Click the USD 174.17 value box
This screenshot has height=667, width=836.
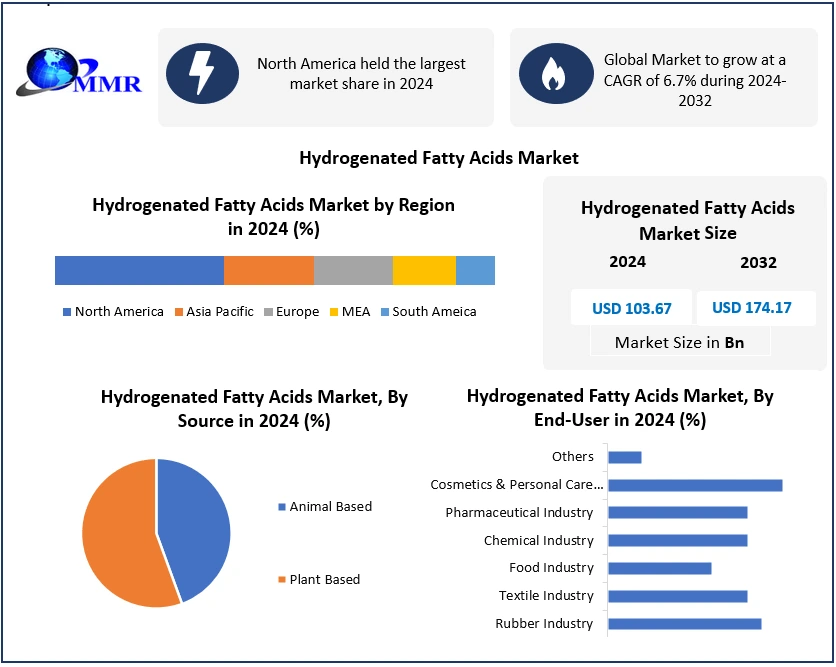[752, 308]
